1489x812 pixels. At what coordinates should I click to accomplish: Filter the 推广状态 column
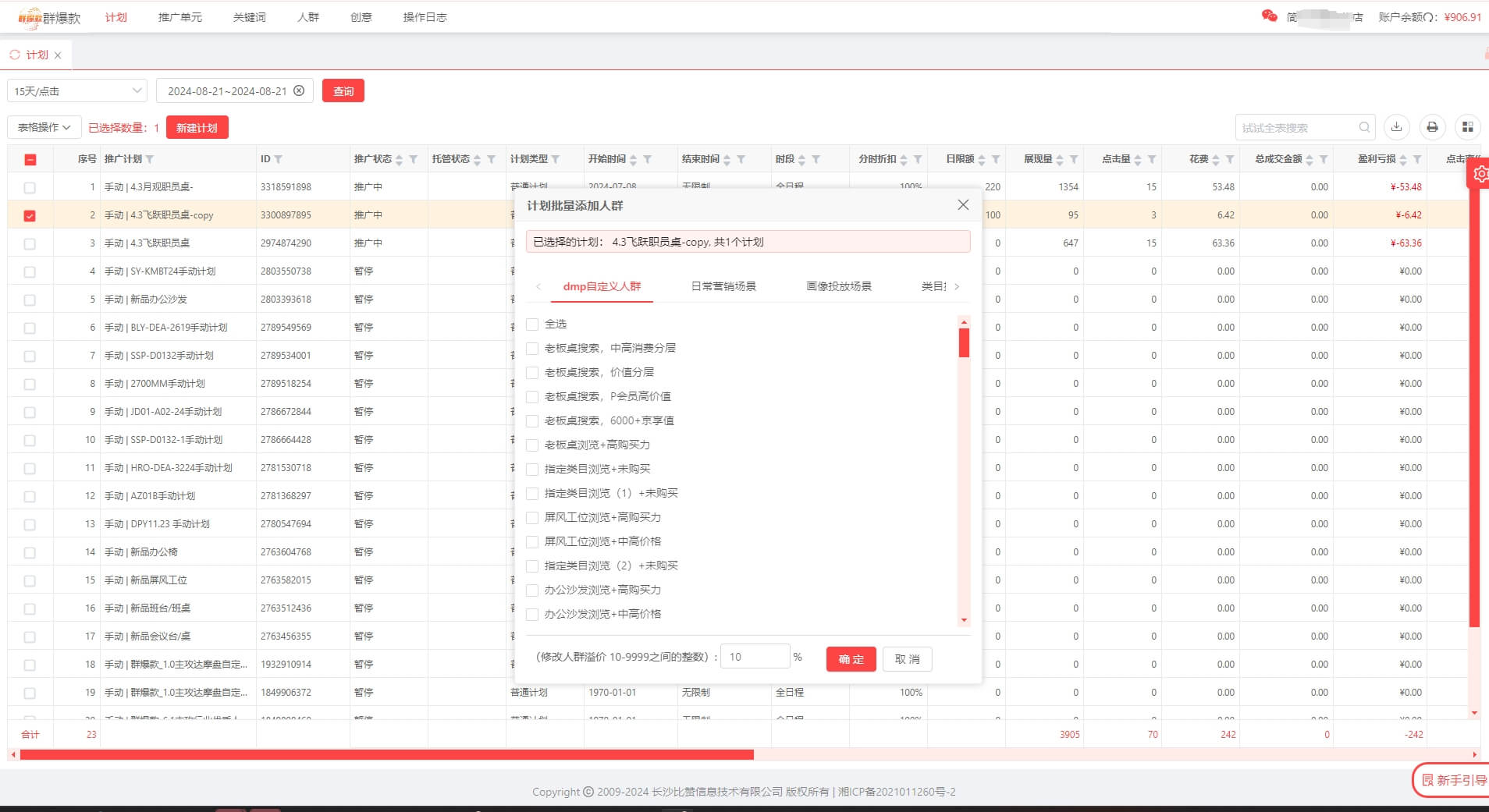(414, 159)
